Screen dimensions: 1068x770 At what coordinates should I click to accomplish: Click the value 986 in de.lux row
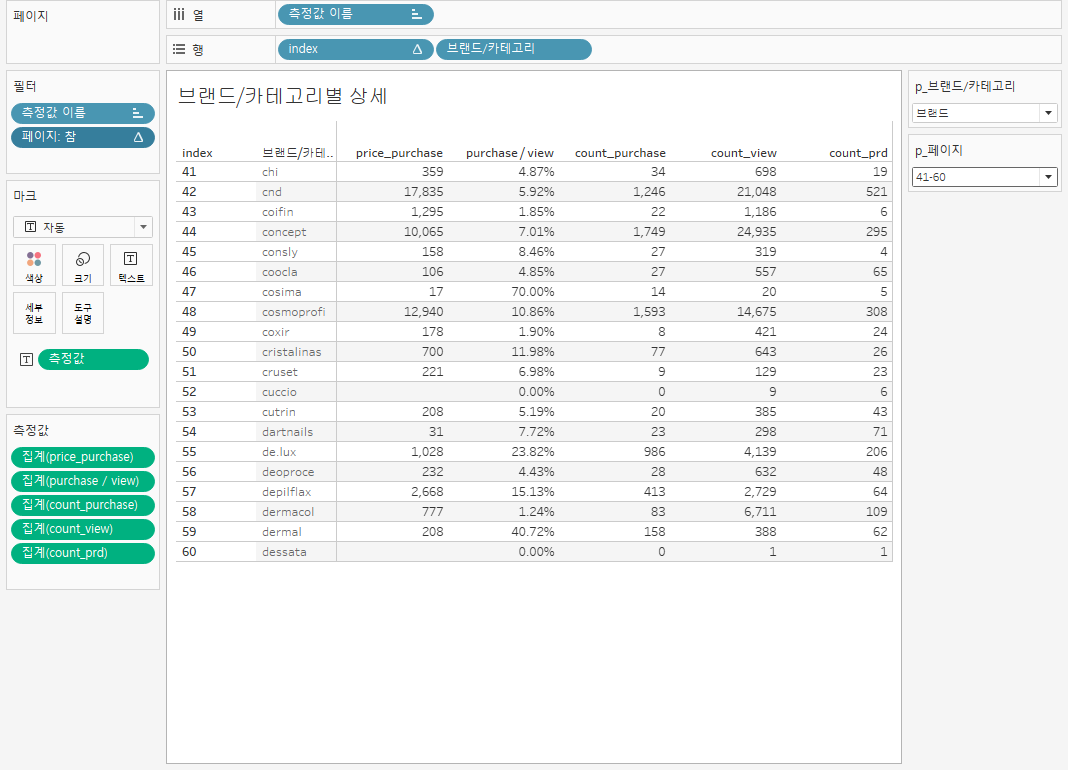coord(655,452)
